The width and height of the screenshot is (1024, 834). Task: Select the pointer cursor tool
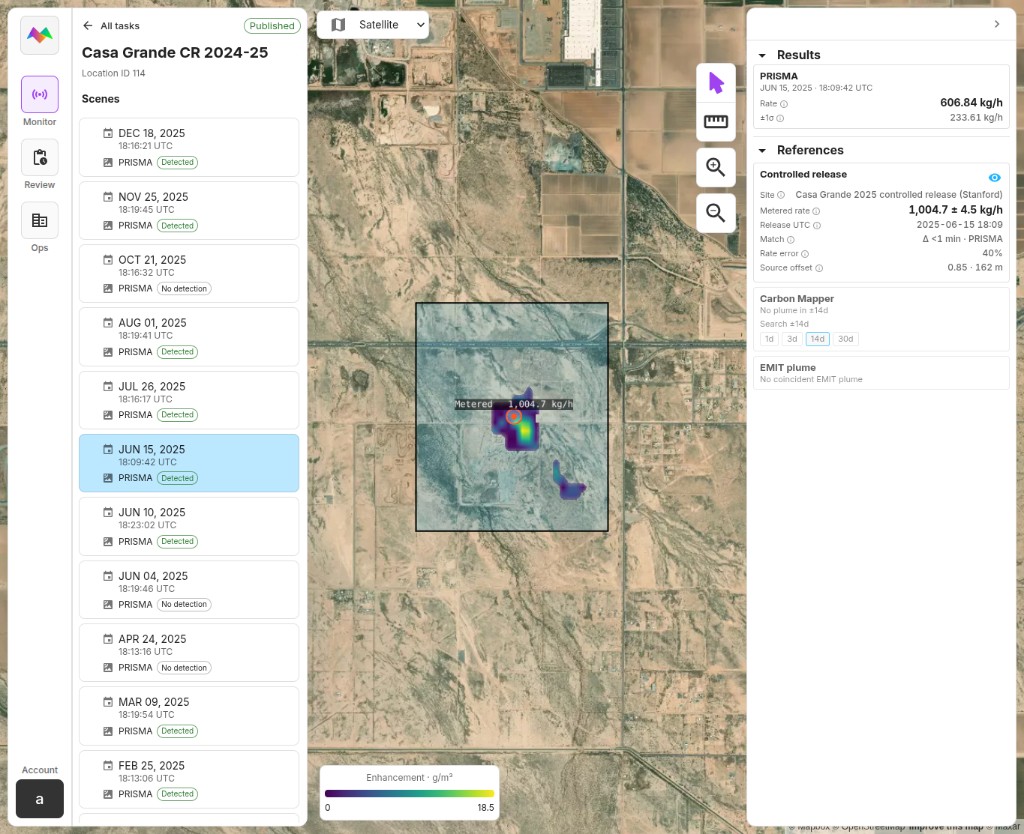[716, 83]
